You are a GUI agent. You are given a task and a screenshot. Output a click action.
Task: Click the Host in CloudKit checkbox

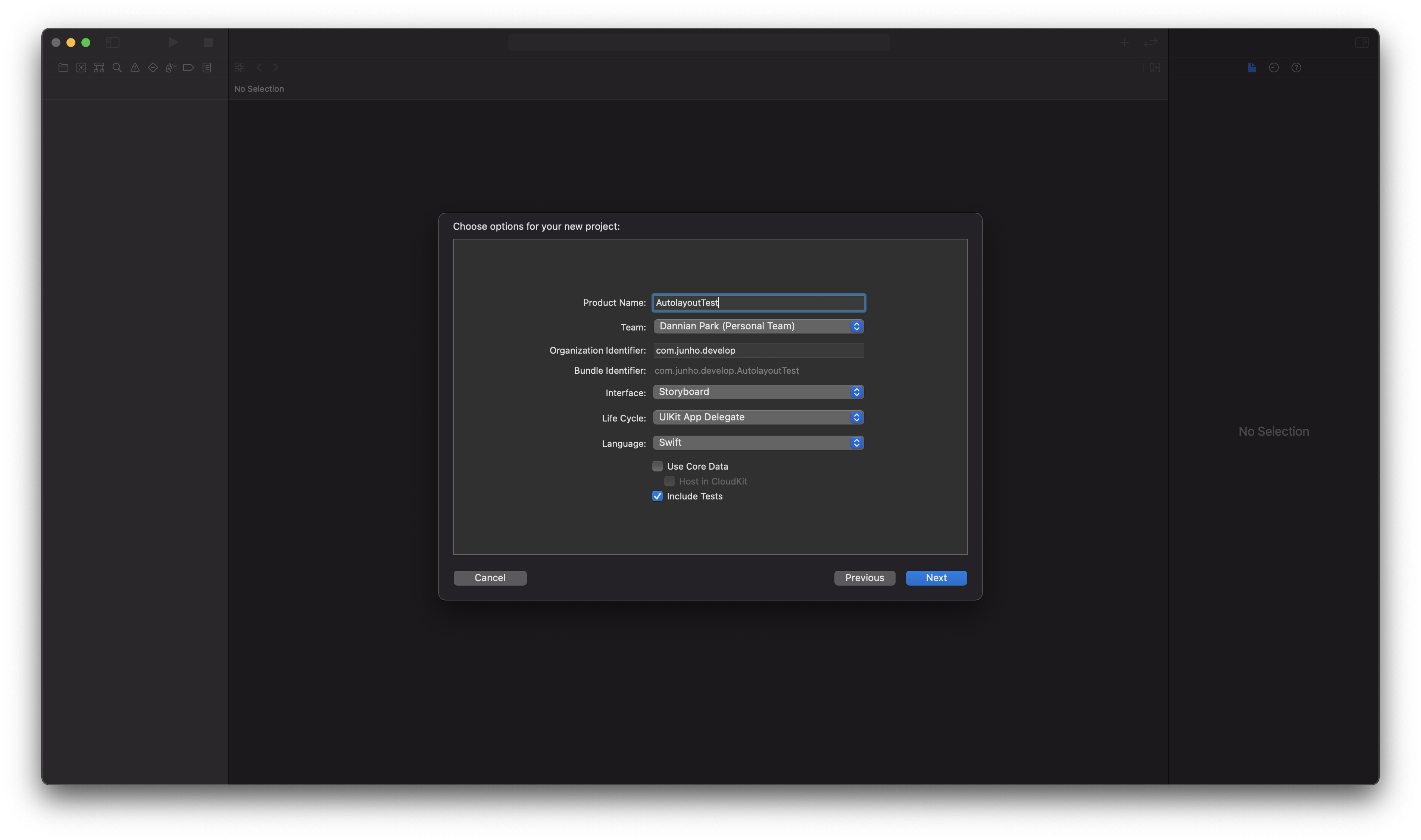[x=669, y=481]
